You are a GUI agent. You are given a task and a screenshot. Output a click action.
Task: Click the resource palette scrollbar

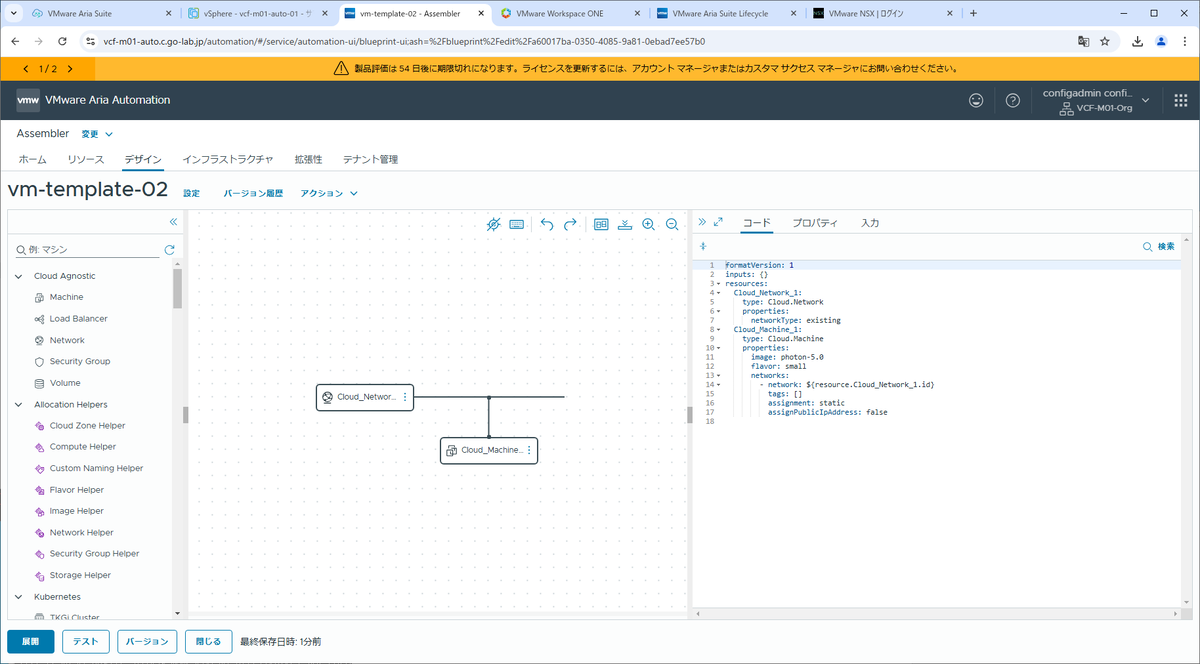[x=178, y=289]
